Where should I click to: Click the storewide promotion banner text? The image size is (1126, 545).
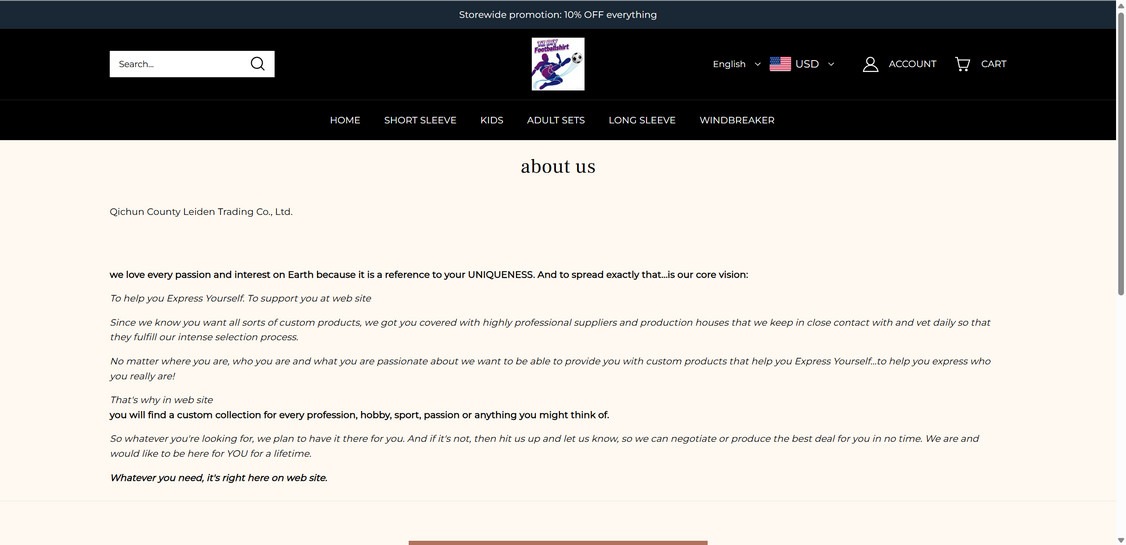pos(558,14)
